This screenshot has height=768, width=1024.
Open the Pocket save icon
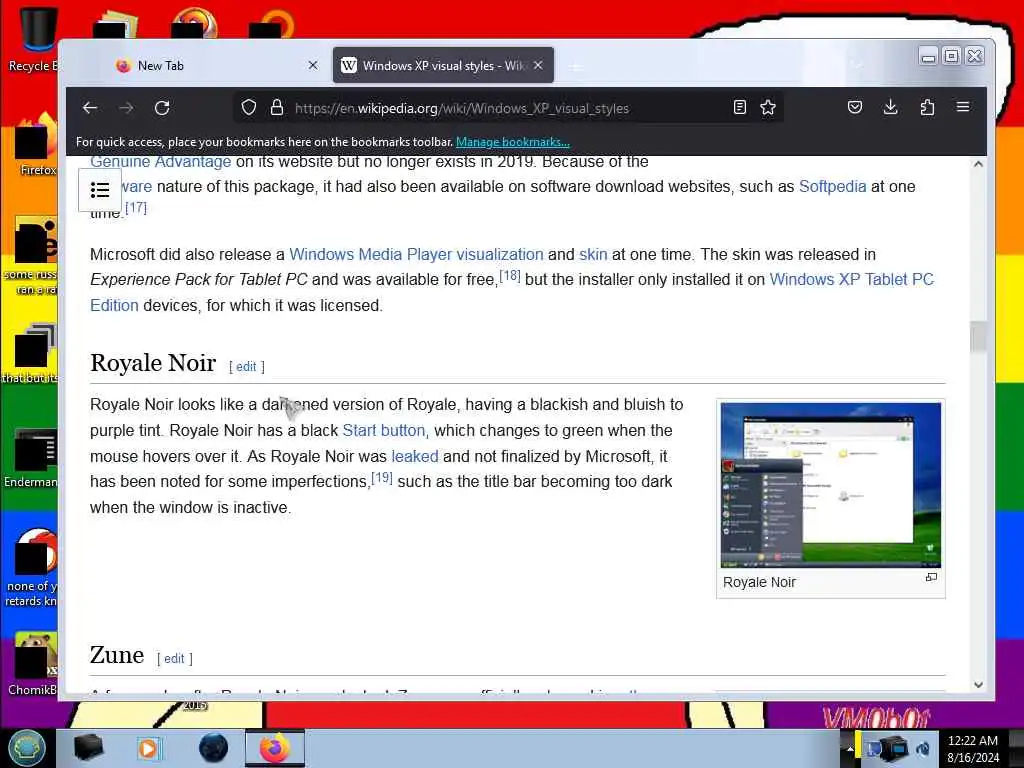tap(855, 107)
